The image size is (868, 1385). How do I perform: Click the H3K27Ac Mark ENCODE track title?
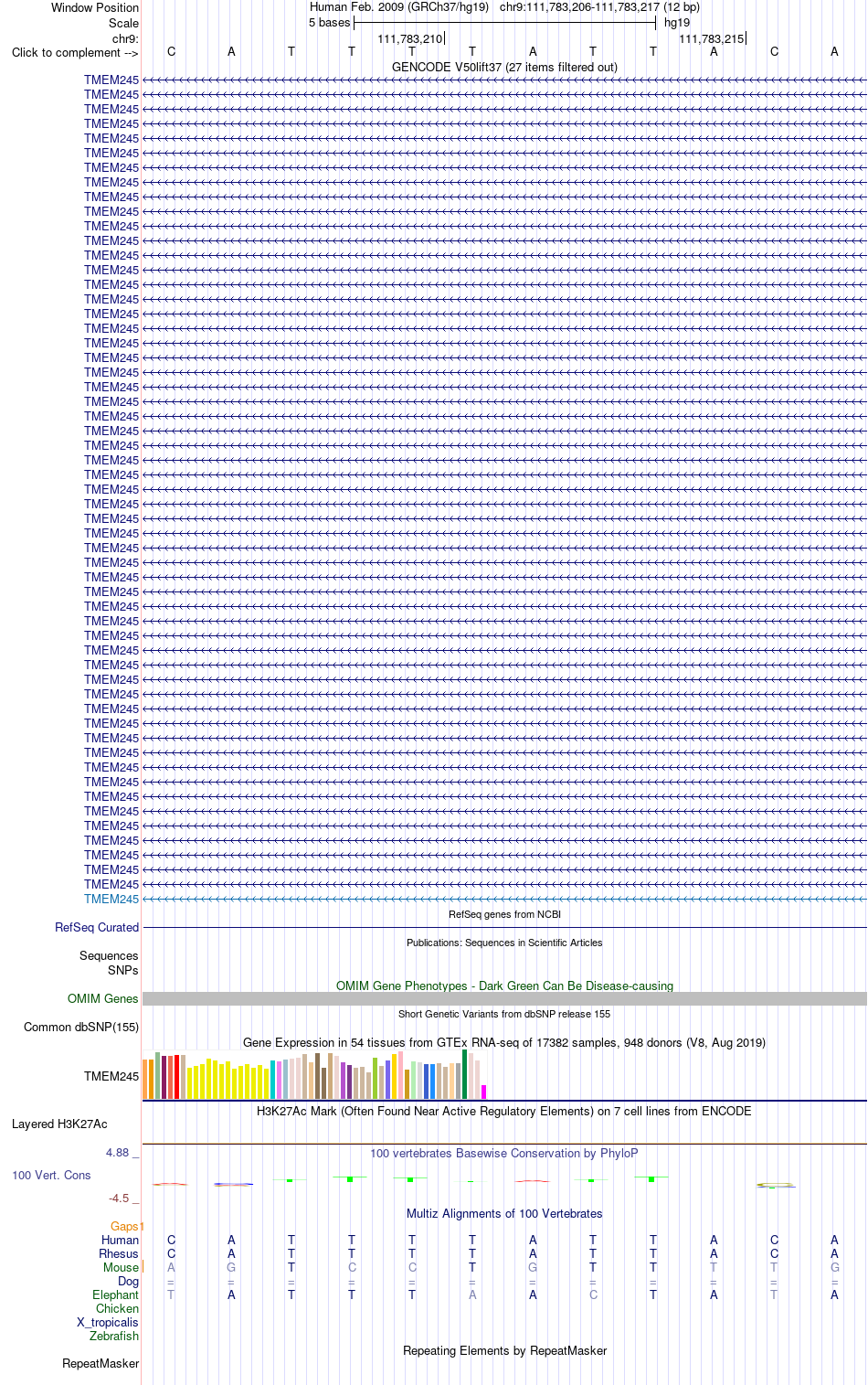pos(504,1111)
